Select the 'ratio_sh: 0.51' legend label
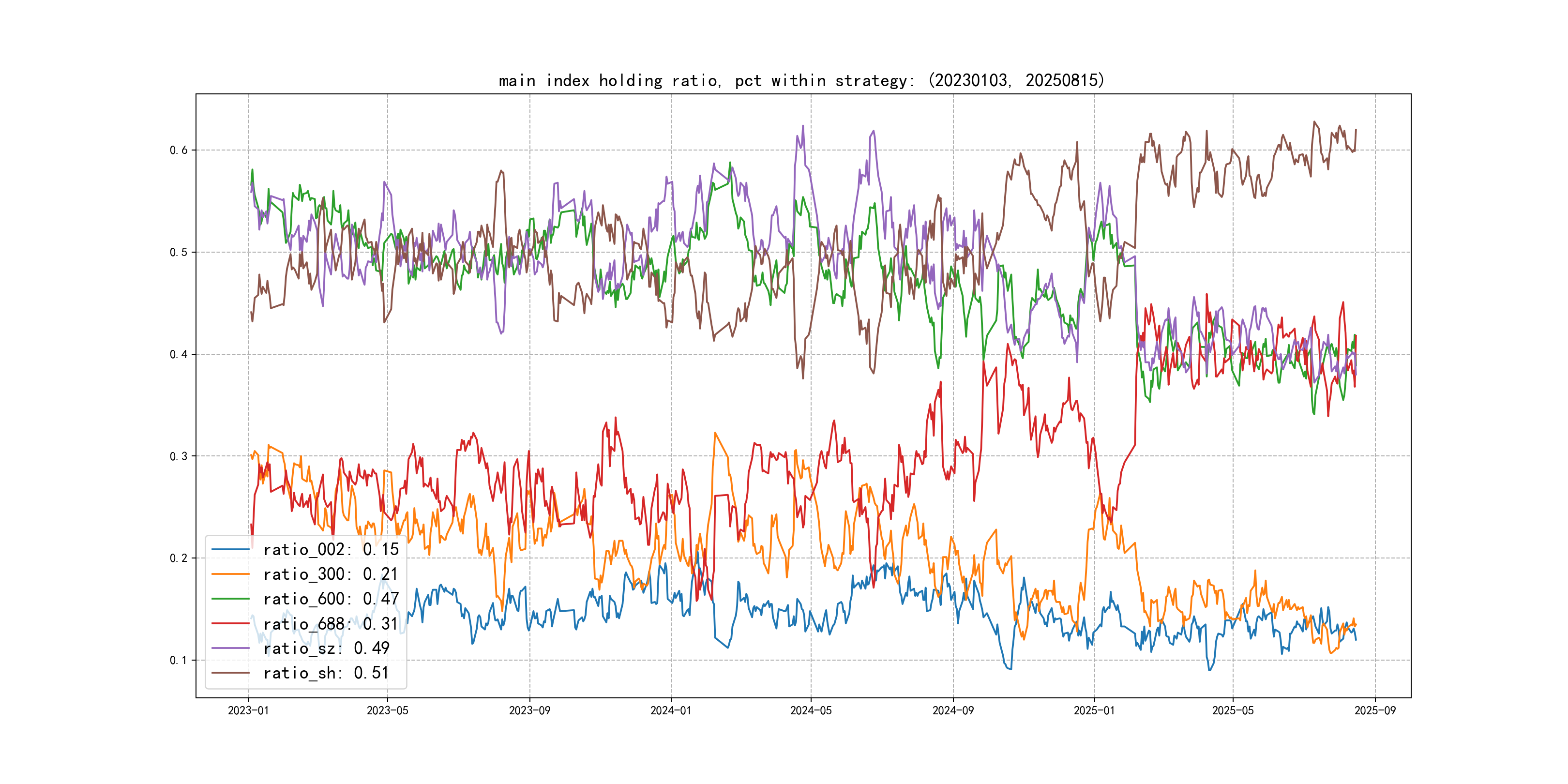The height and width of the screenshot is (784, 1568). (x=326, y=673)
